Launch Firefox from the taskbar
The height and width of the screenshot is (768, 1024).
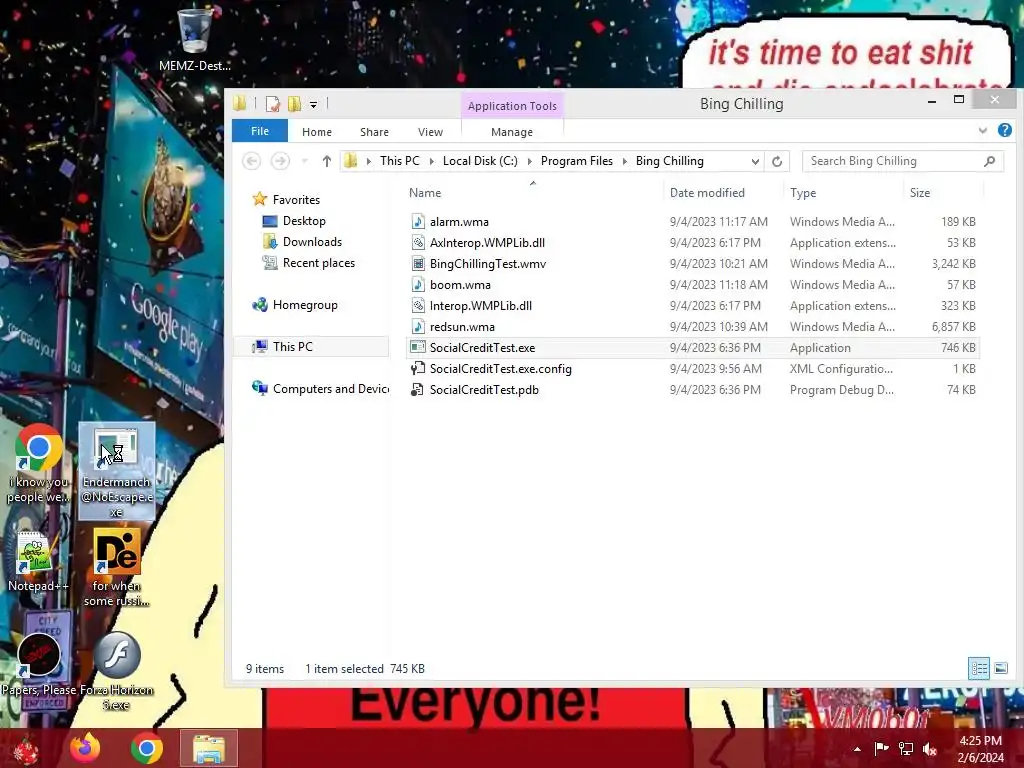86,748
